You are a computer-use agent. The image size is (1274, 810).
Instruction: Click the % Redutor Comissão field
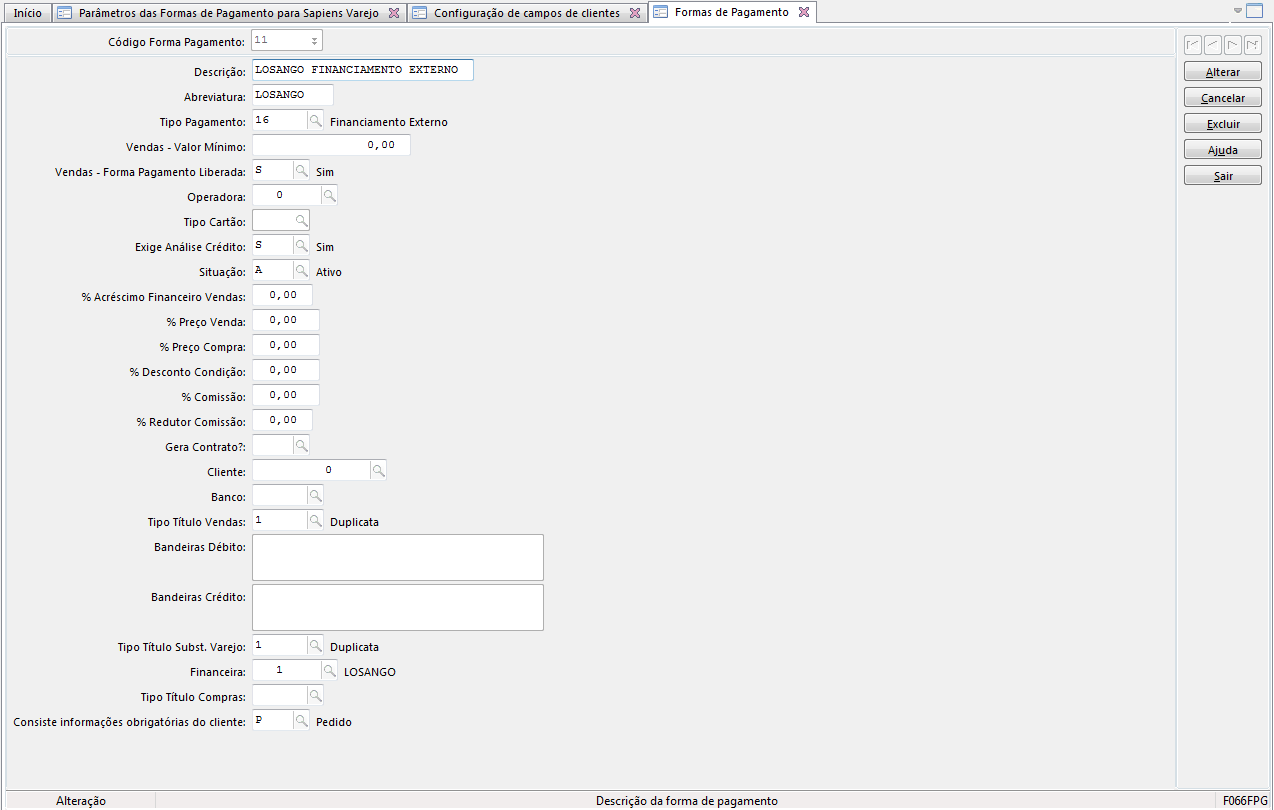(282, 420)
